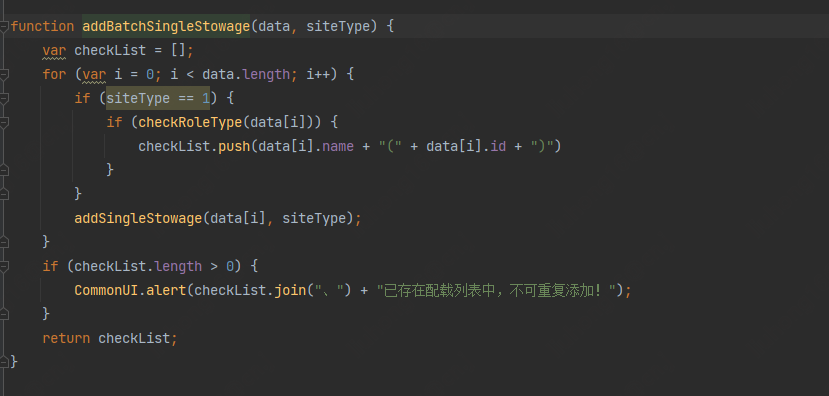
Task: Click the fold end marker after checkList.push line
Action: point(4,170)
